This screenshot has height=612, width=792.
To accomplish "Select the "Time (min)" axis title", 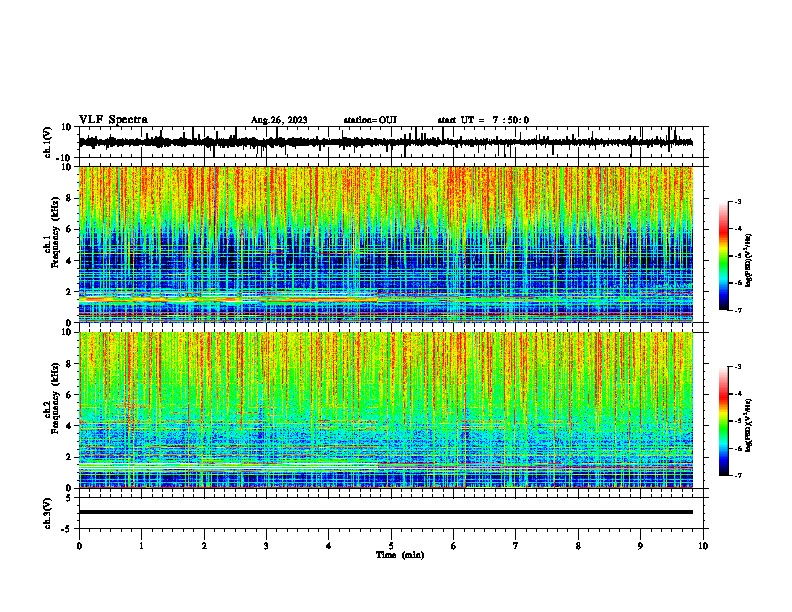I will tap(400, 555).
